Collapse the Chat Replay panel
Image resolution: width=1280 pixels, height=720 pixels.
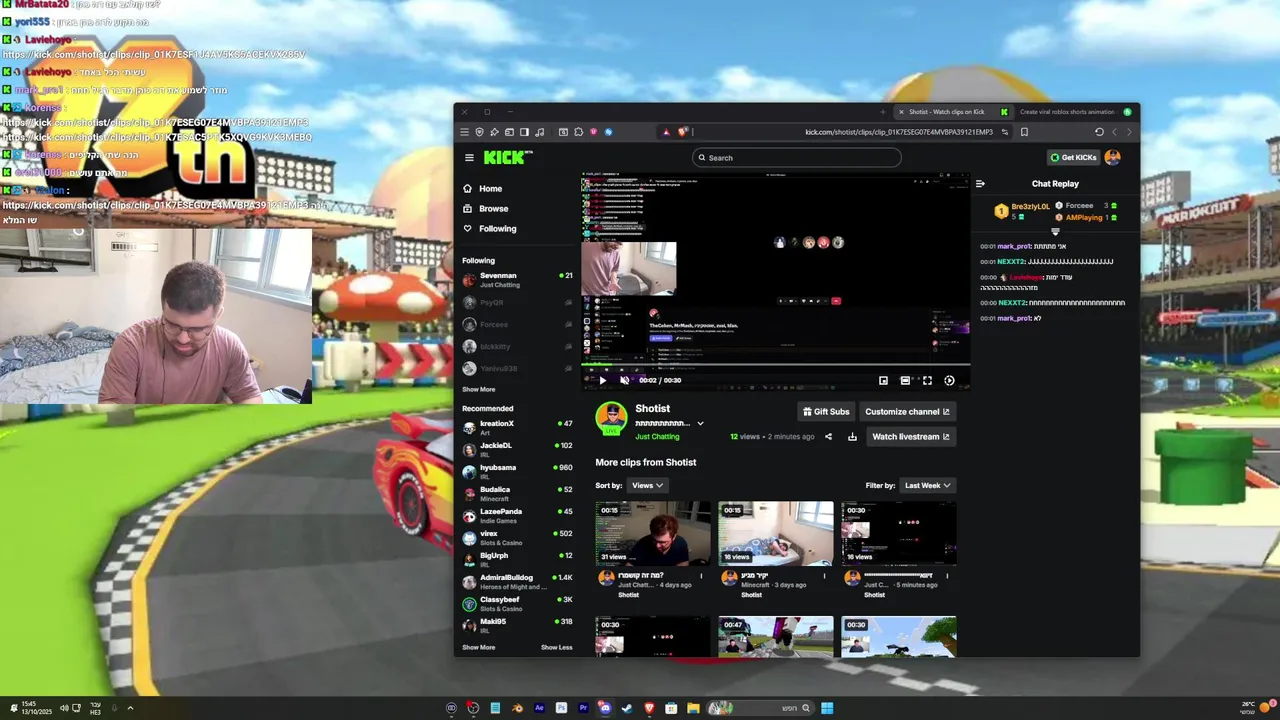(x=980, y=183)
